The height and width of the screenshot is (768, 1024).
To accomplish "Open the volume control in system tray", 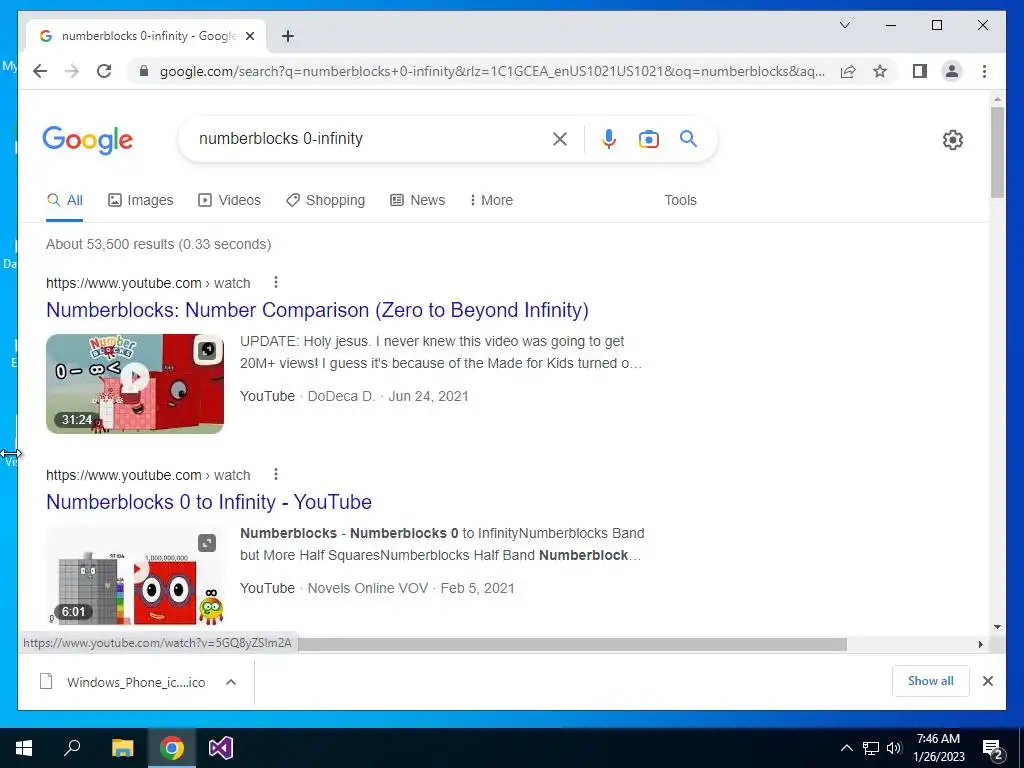I will [x=894, y=748].
